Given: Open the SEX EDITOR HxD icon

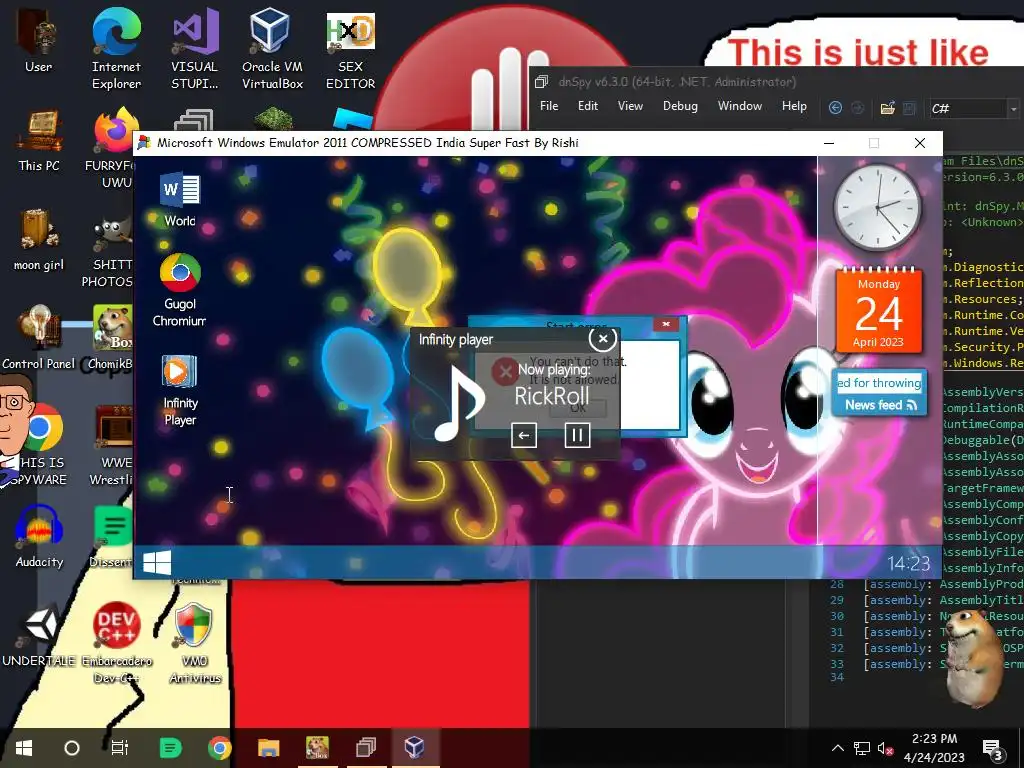Looking at the screenshot, I should (x=351, y=48).
